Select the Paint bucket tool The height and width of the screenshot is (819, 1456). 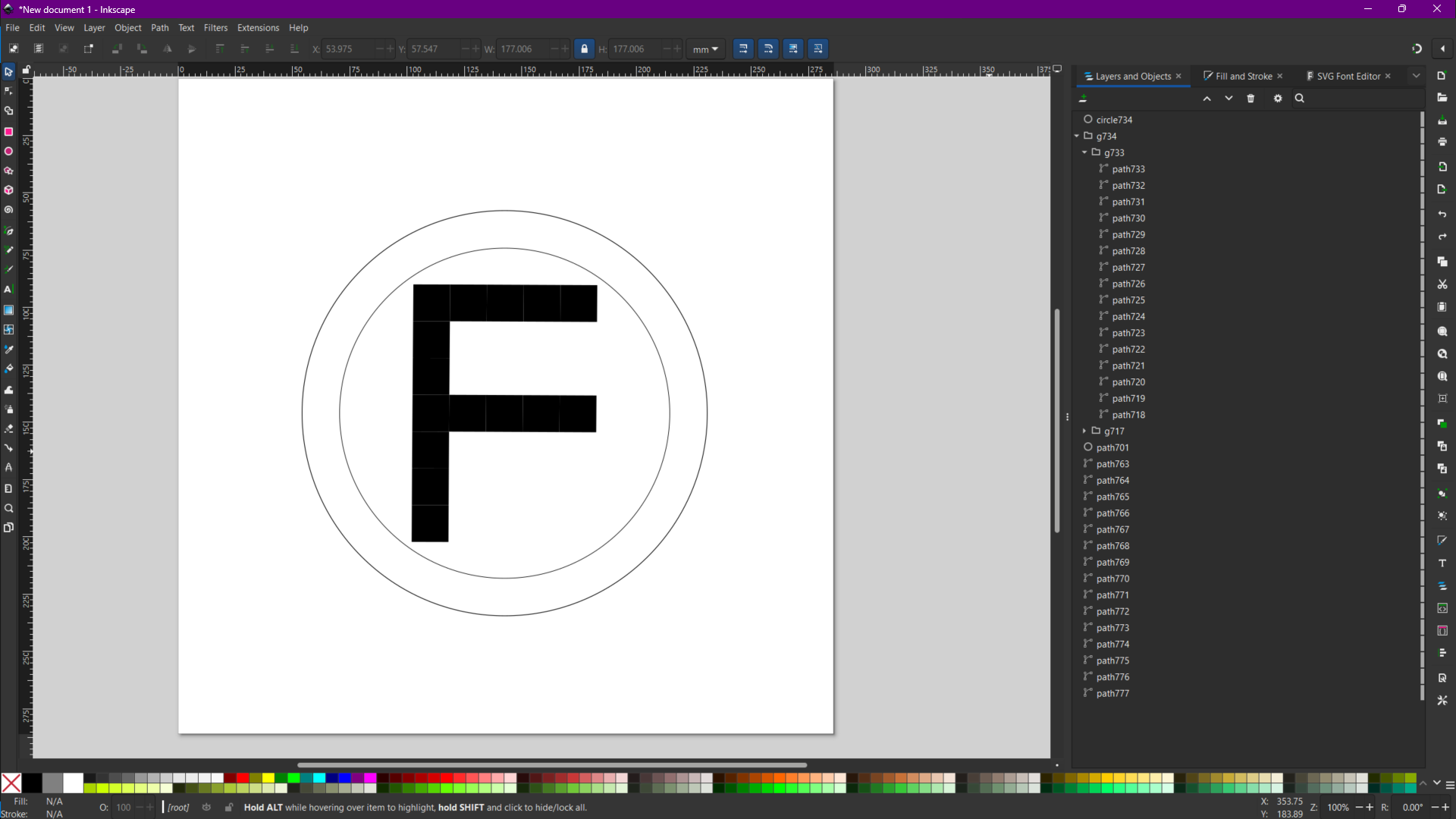[8, 369]
